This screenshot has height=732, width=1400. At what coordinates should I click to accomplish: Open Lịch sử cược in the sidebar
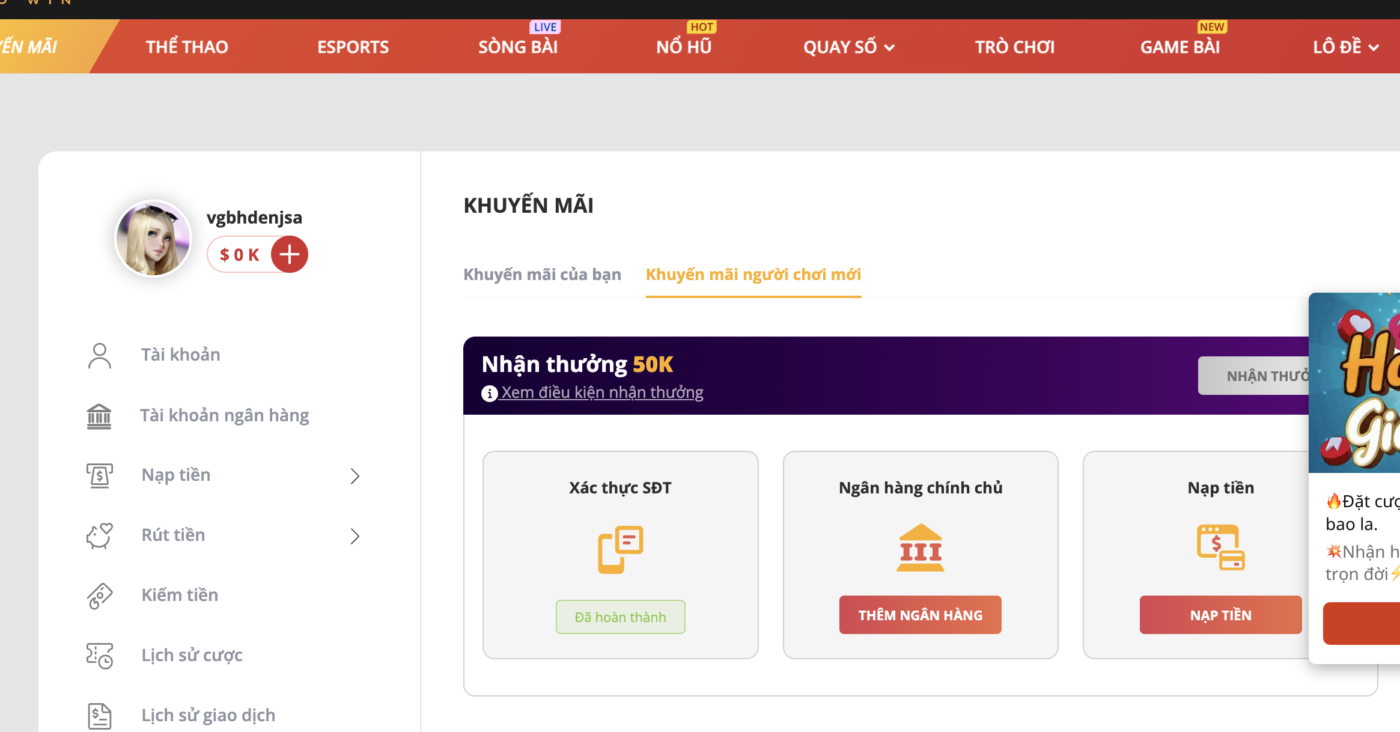click(x=192, y=655)
